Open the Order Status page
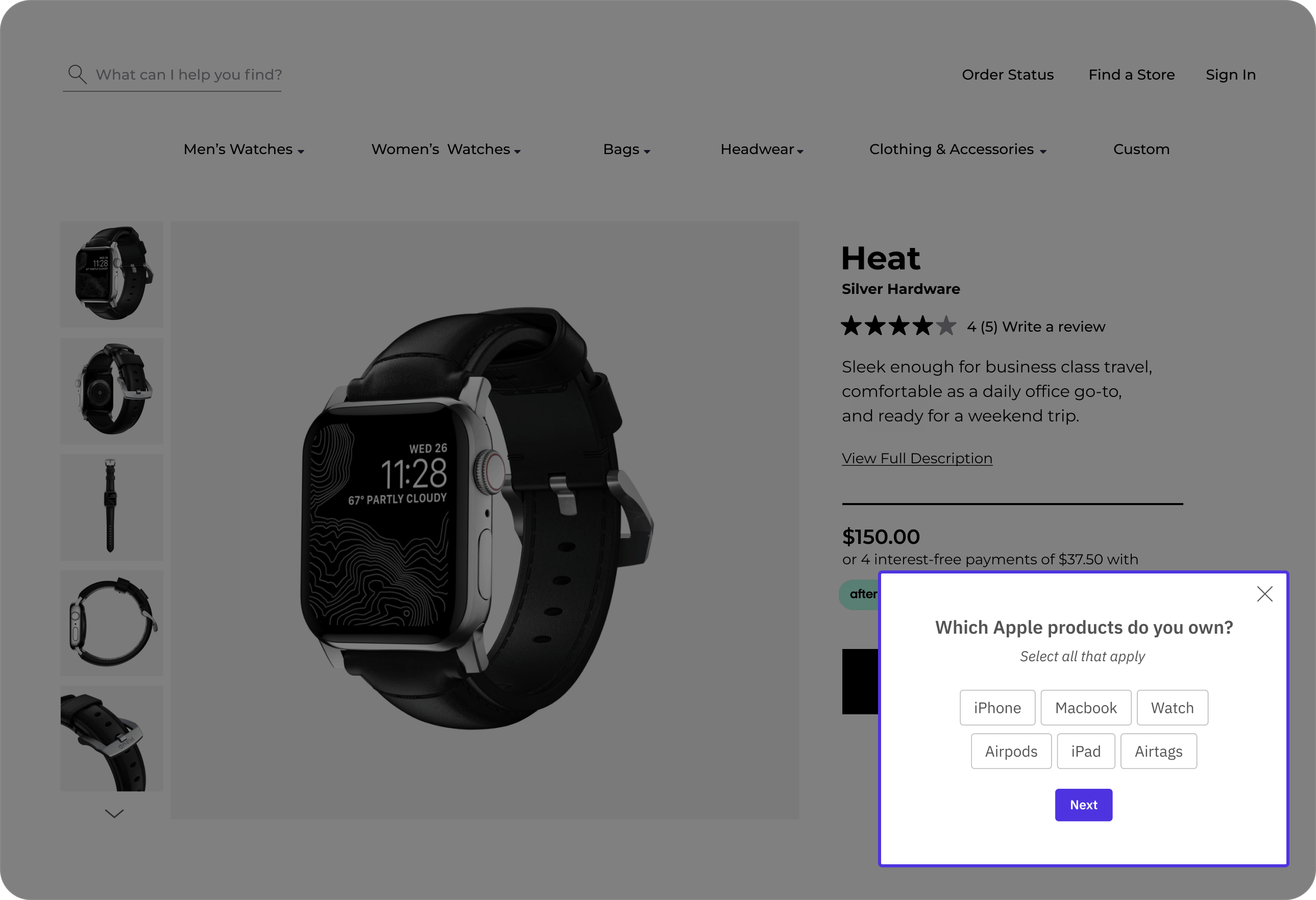This screenshot has width=1316, height=900. (1007, 74)
